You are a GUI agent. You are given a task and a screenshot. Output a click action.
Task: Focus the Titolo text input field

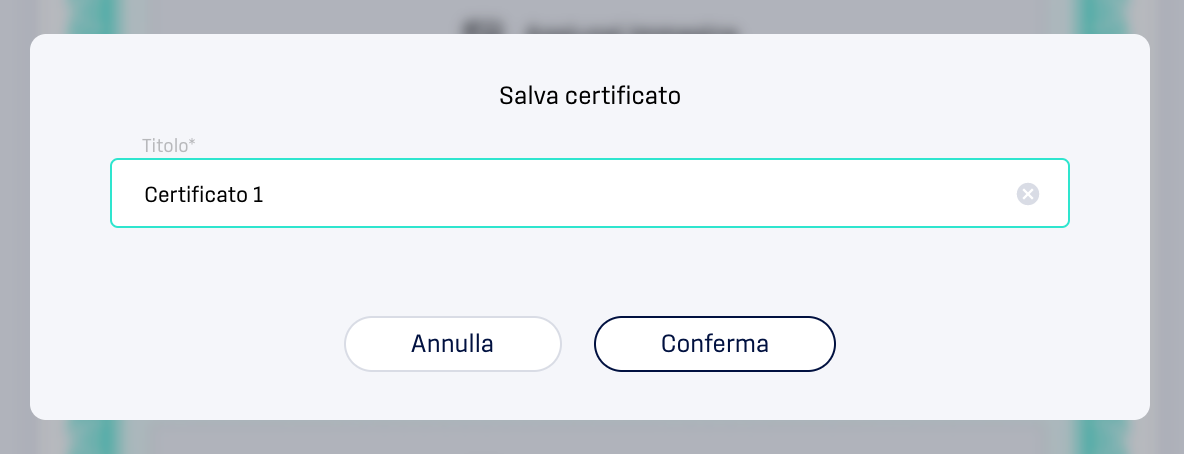[590, 193]
